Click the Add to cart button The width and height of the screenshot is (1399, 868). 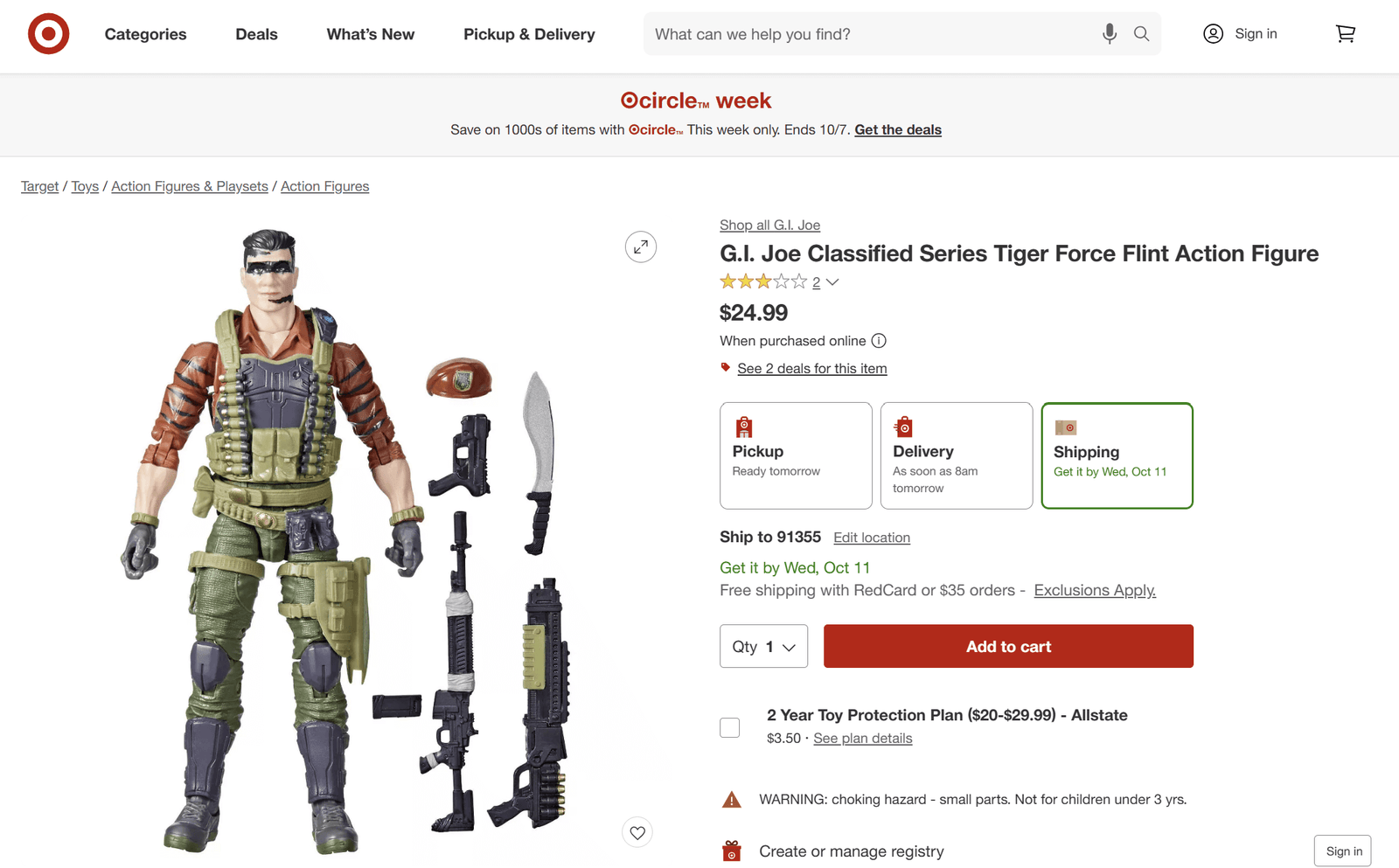(x=1007, y=646)
